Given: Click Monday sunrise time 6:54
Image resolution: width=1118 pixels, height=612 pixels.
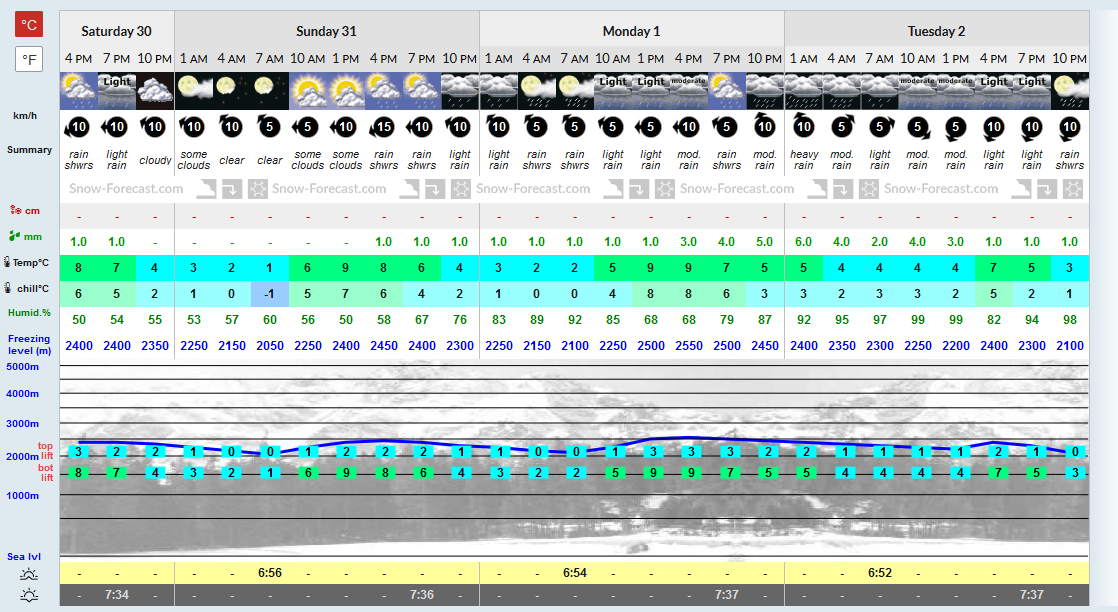Looking at the screenshot, I should 575,573.
